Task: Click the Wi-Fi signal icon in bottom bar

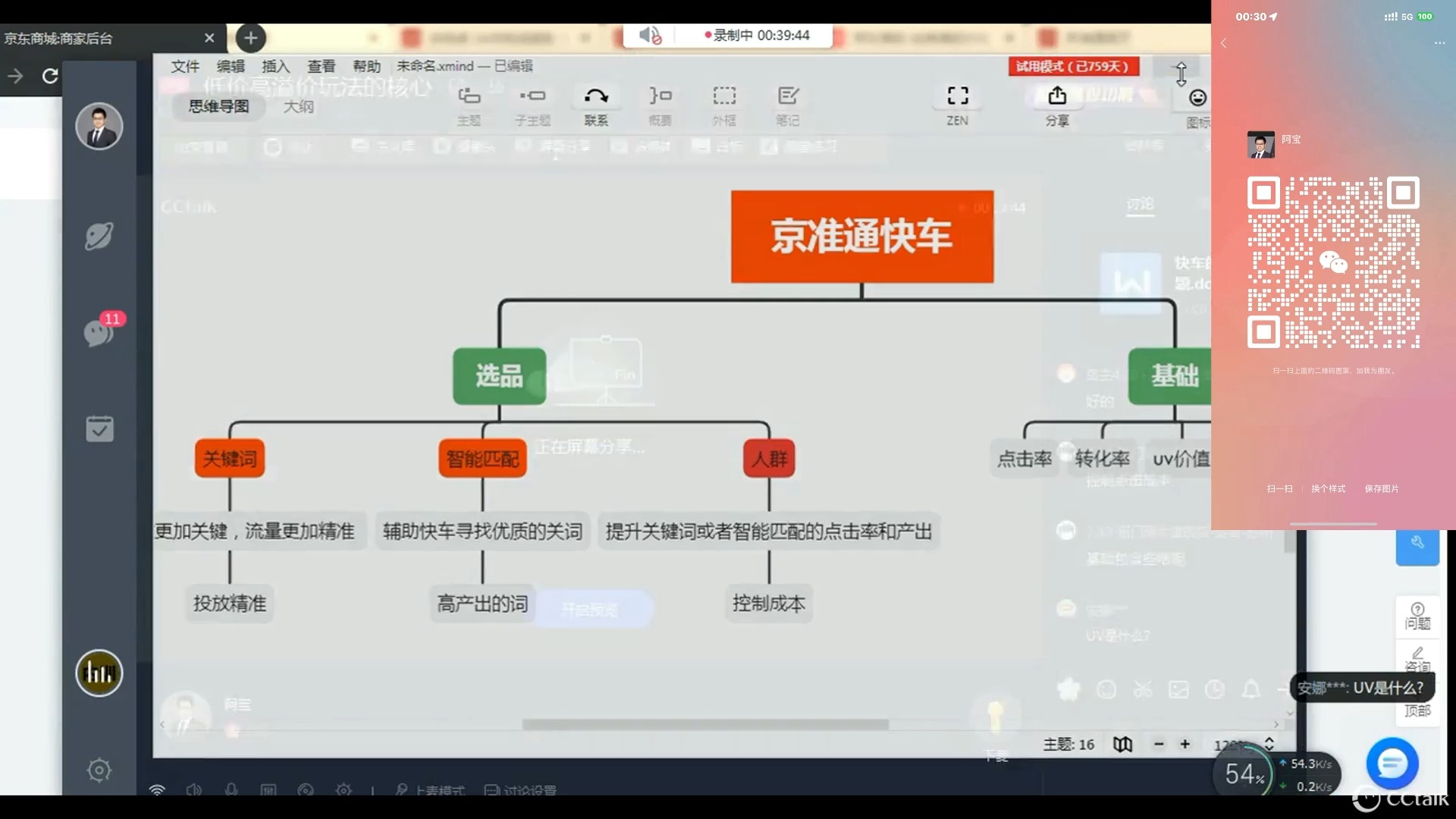Action: pyautogui.click(x=157, y=789)
